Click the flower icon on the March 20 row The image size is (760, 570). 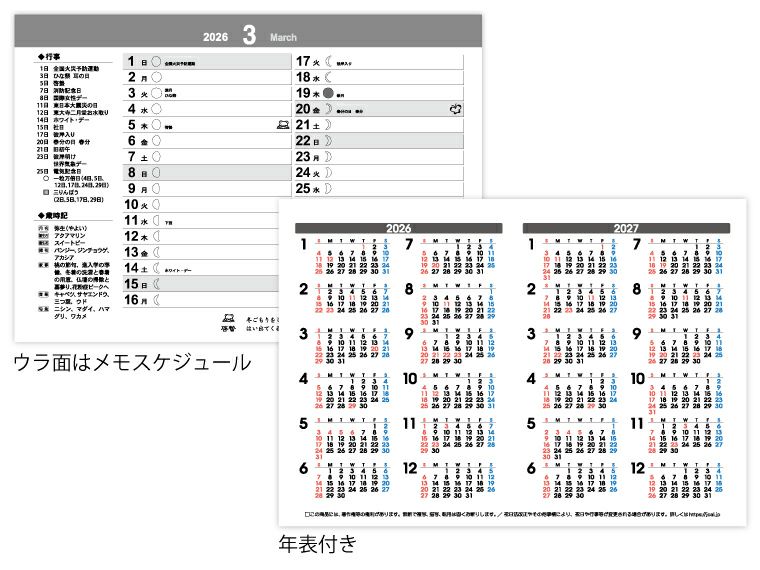pyautogui.click(x=456, y=109)
